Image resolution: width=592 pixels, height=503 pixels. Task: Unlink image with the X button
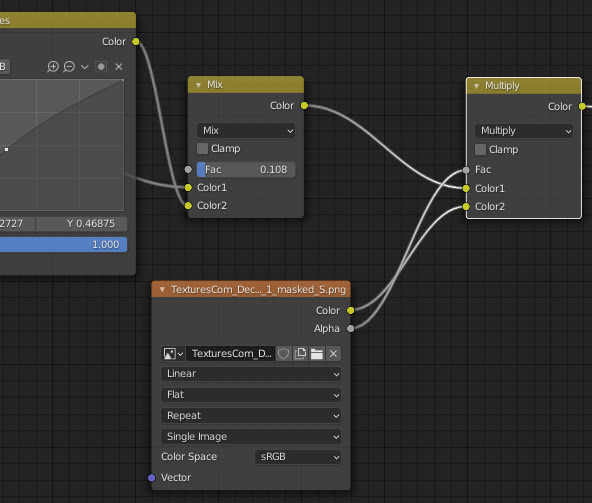pos(333,354)
